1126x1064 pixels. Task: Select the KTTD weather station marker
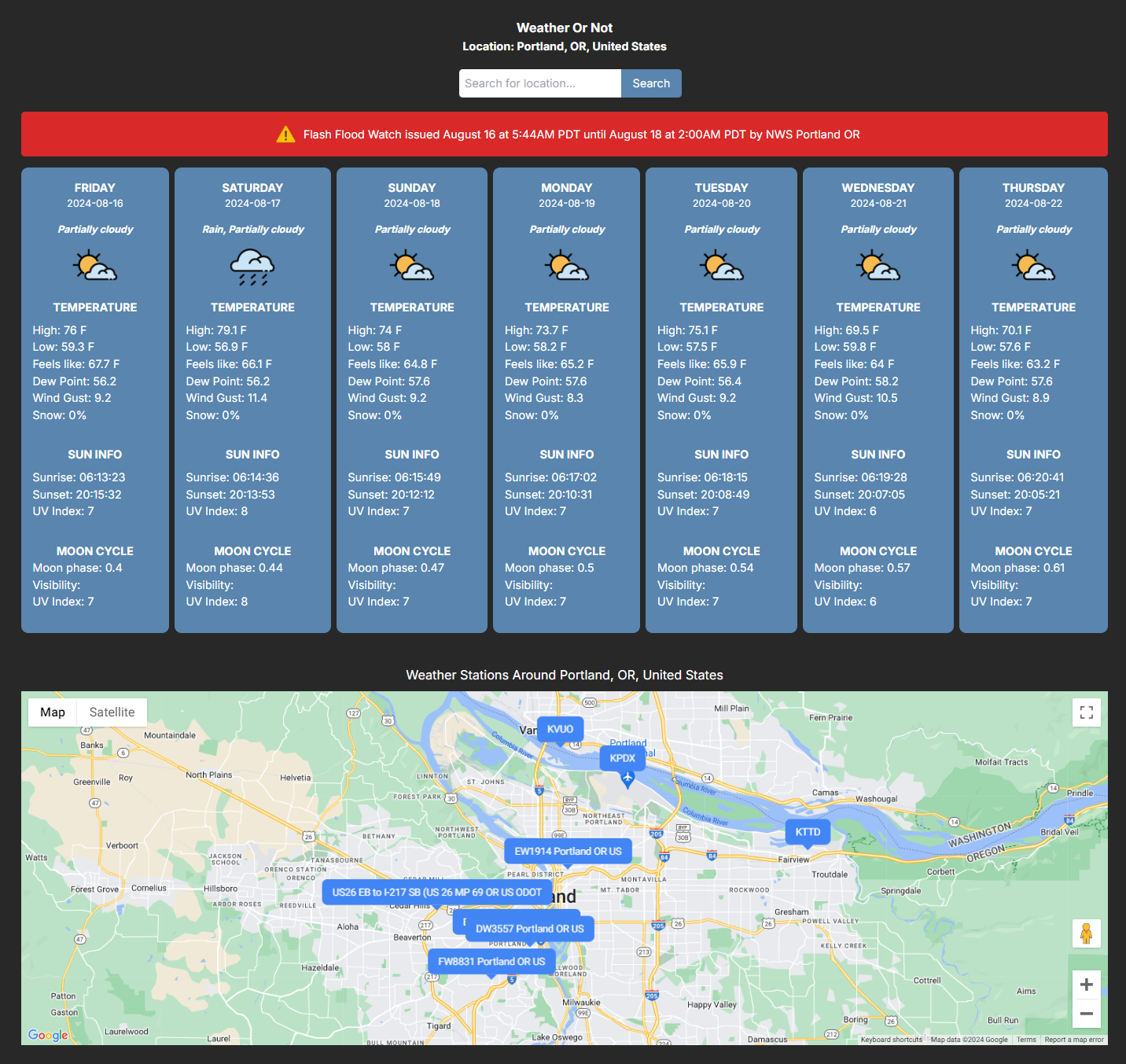point(808,832)
